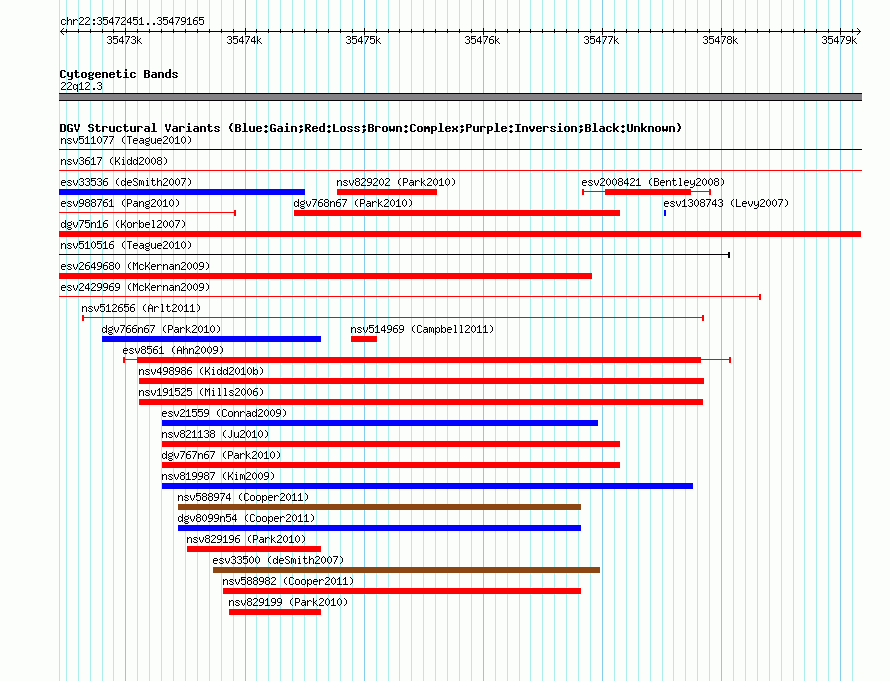
Task: Click the dgv8099n54 (Cooper2011) label
Action: 246,518
